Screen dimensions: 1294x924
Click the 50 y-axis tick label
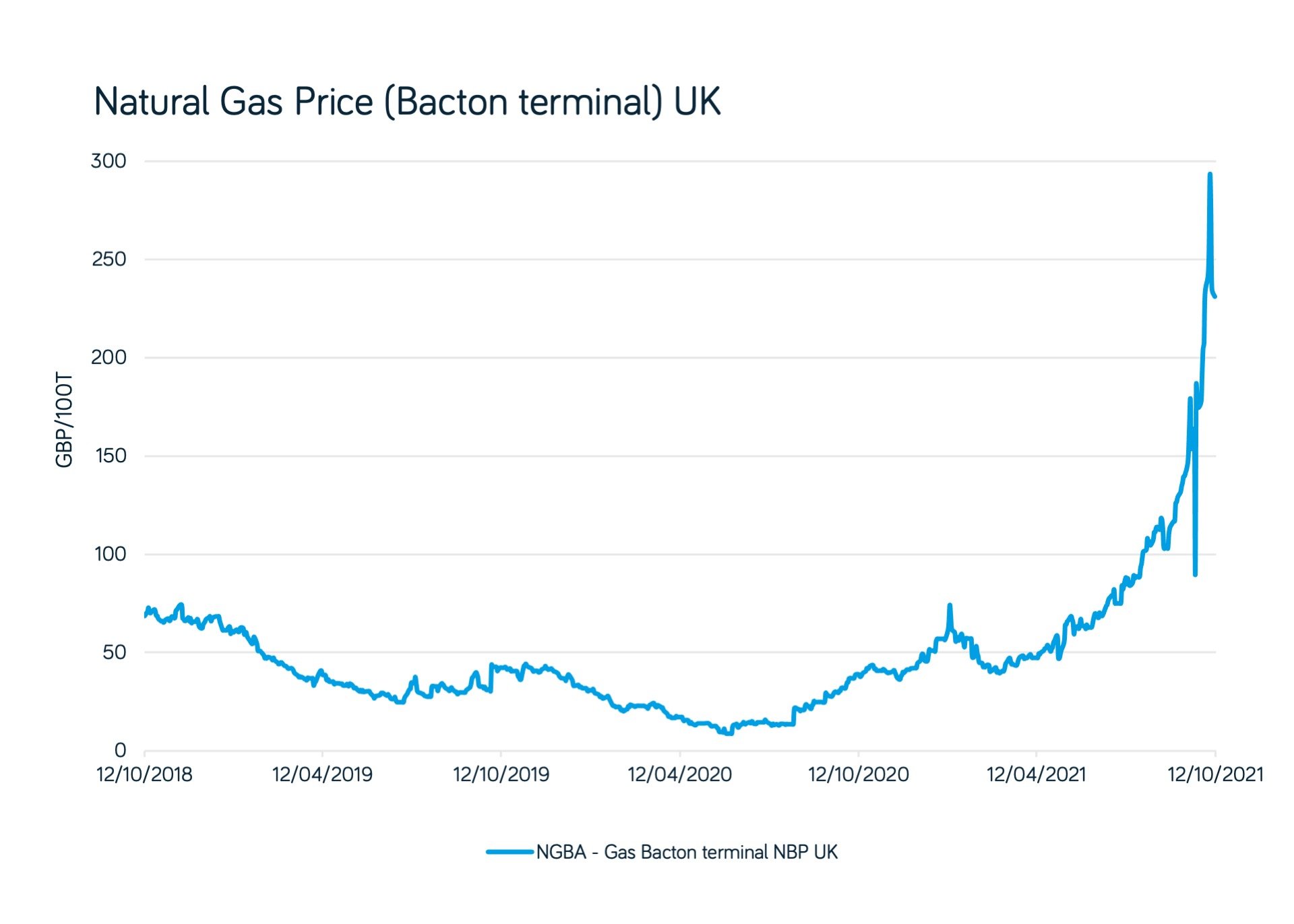(x=115, y=652)
